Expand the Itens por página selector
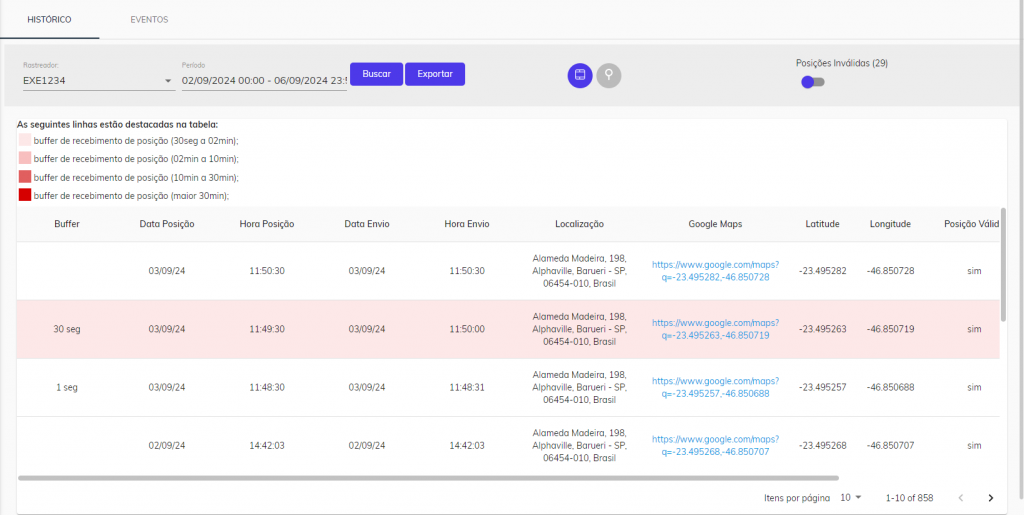Viewport: 1024px width, 515px height. pos(851,497)
